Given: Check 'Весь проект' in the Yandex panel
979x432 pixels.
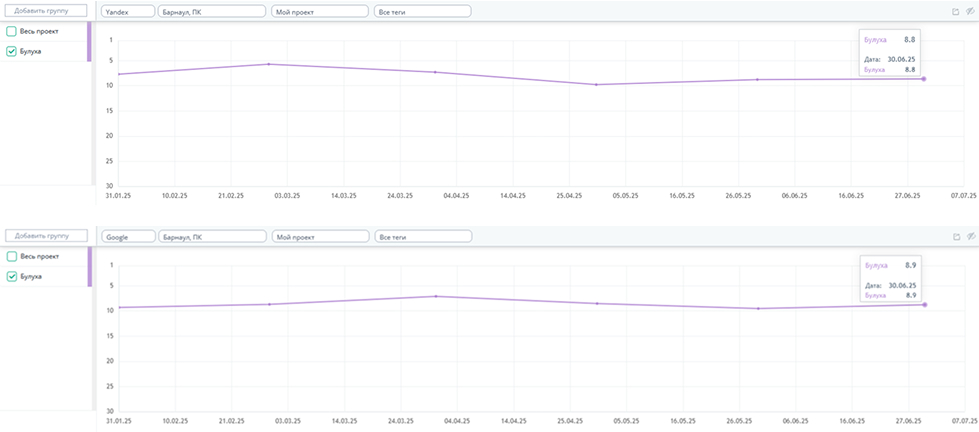Looking at the screenshot, I should click(x=12, y=31).
